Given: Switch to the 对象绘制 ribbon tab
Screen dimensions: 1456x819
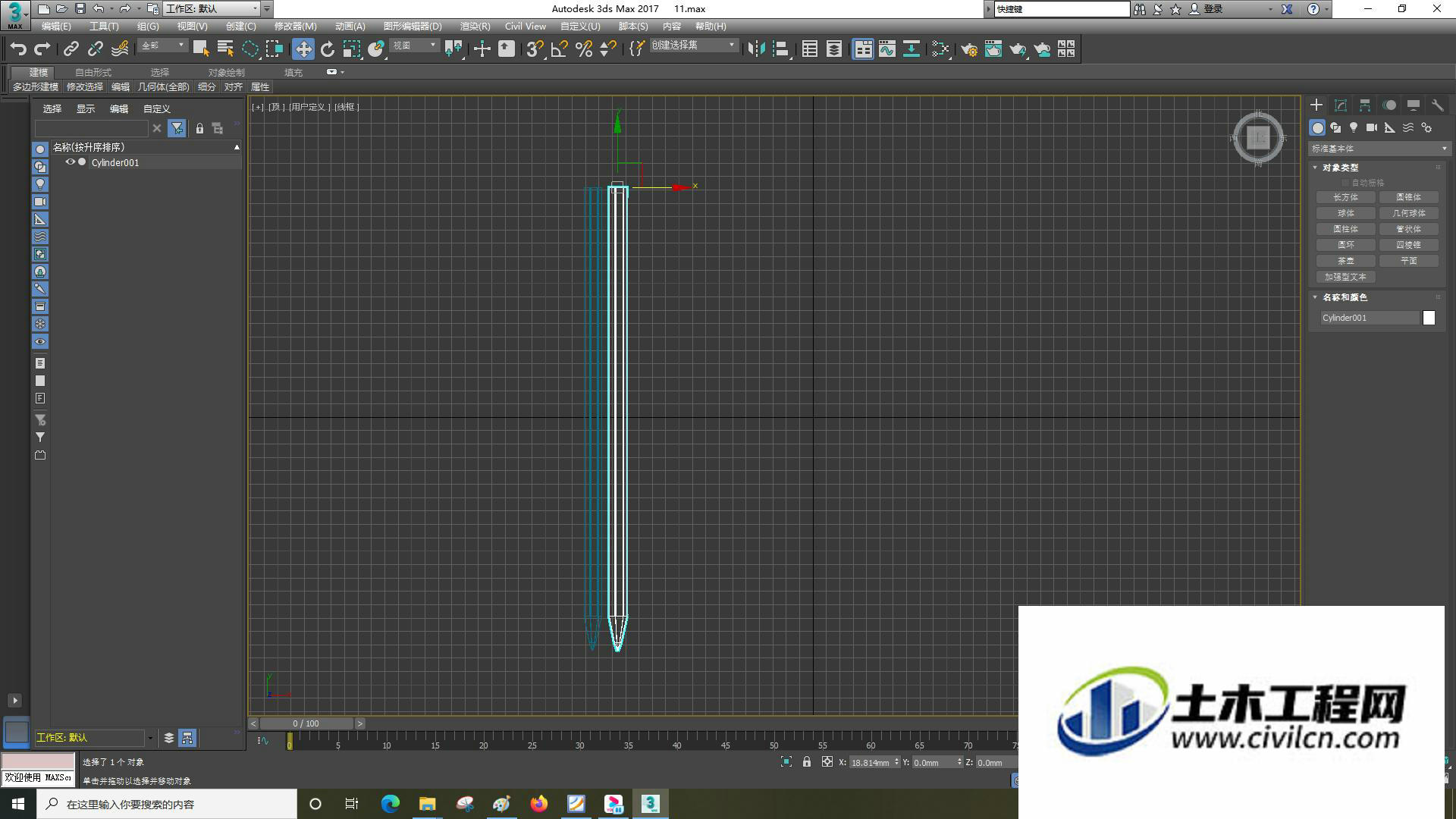Looking at the screenshot, I should (x=226, y=72).
